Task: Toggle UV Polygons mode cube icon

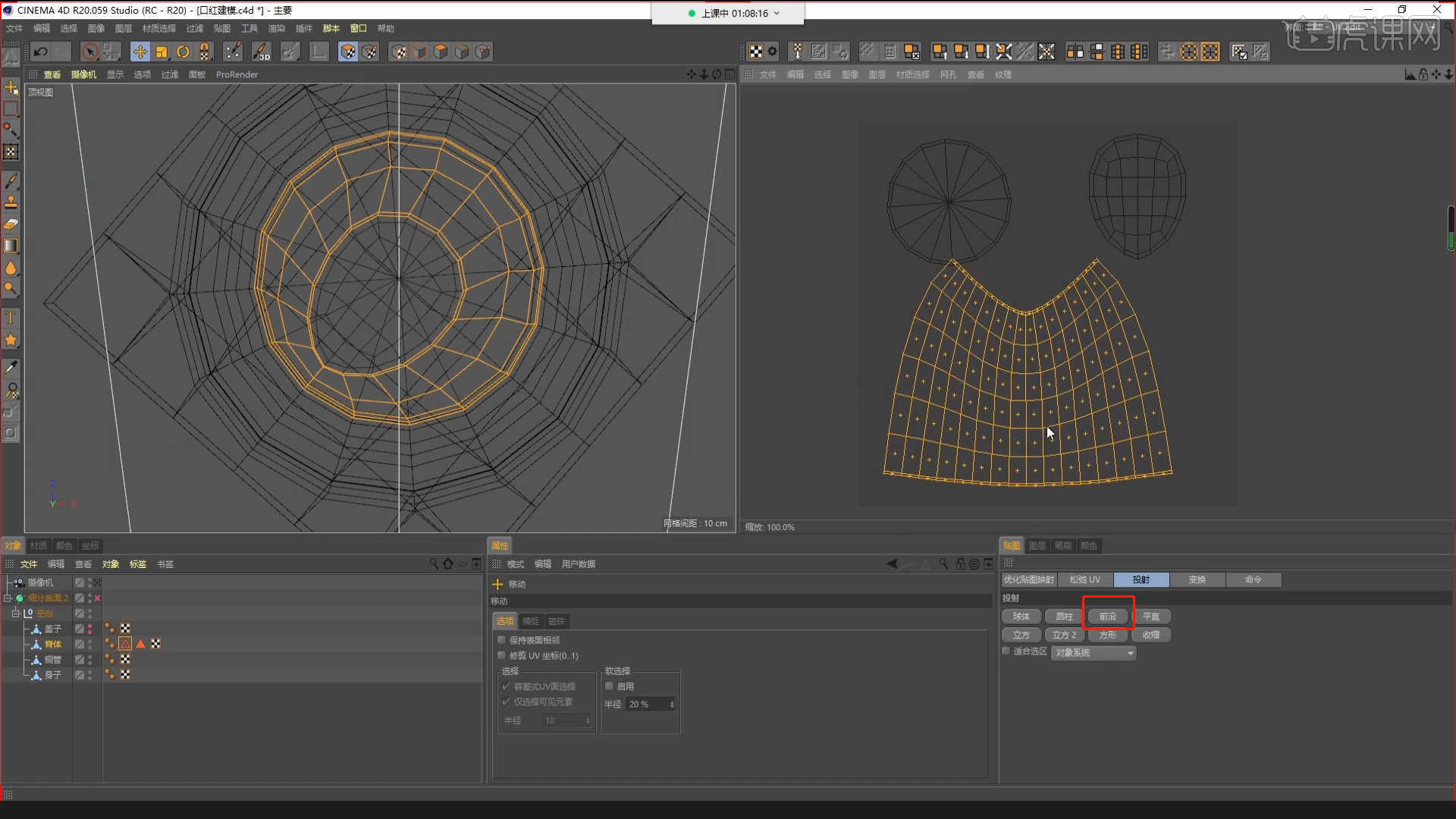Action: coord(347,52)
